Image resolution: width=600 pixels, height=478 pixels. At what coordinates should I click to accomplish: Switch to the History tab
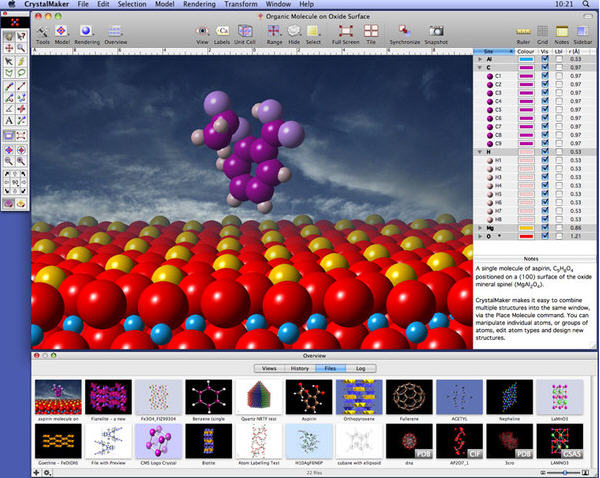pos(299,368)
